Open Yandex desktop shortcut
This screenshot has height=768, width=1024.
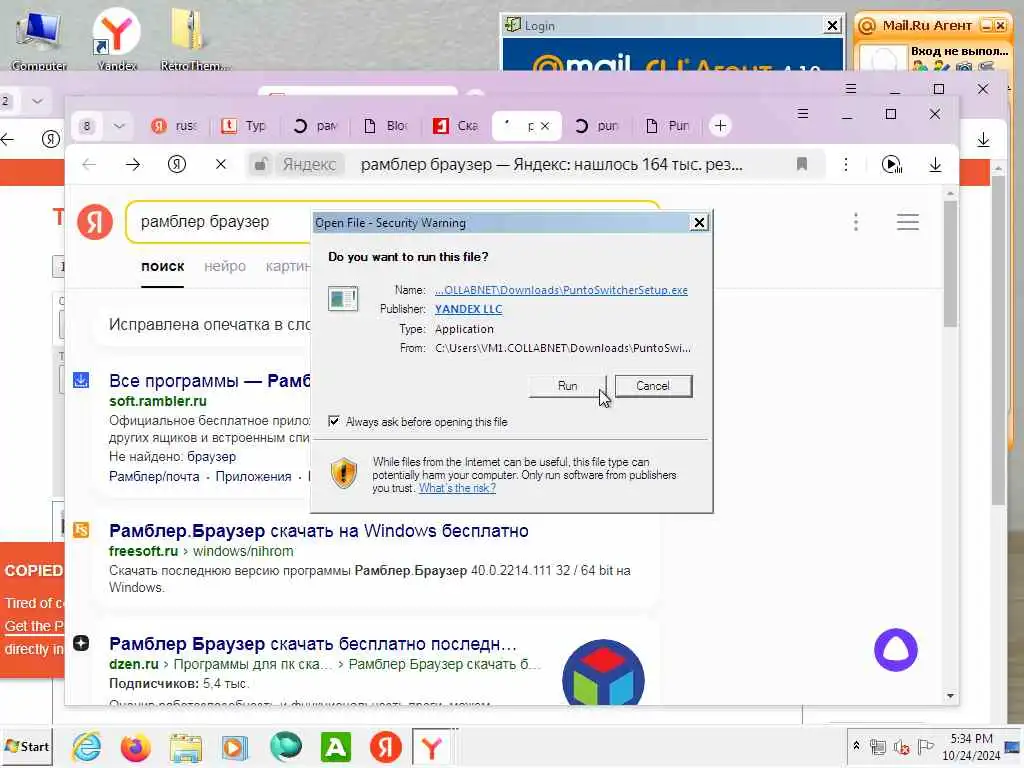point(116,39)
